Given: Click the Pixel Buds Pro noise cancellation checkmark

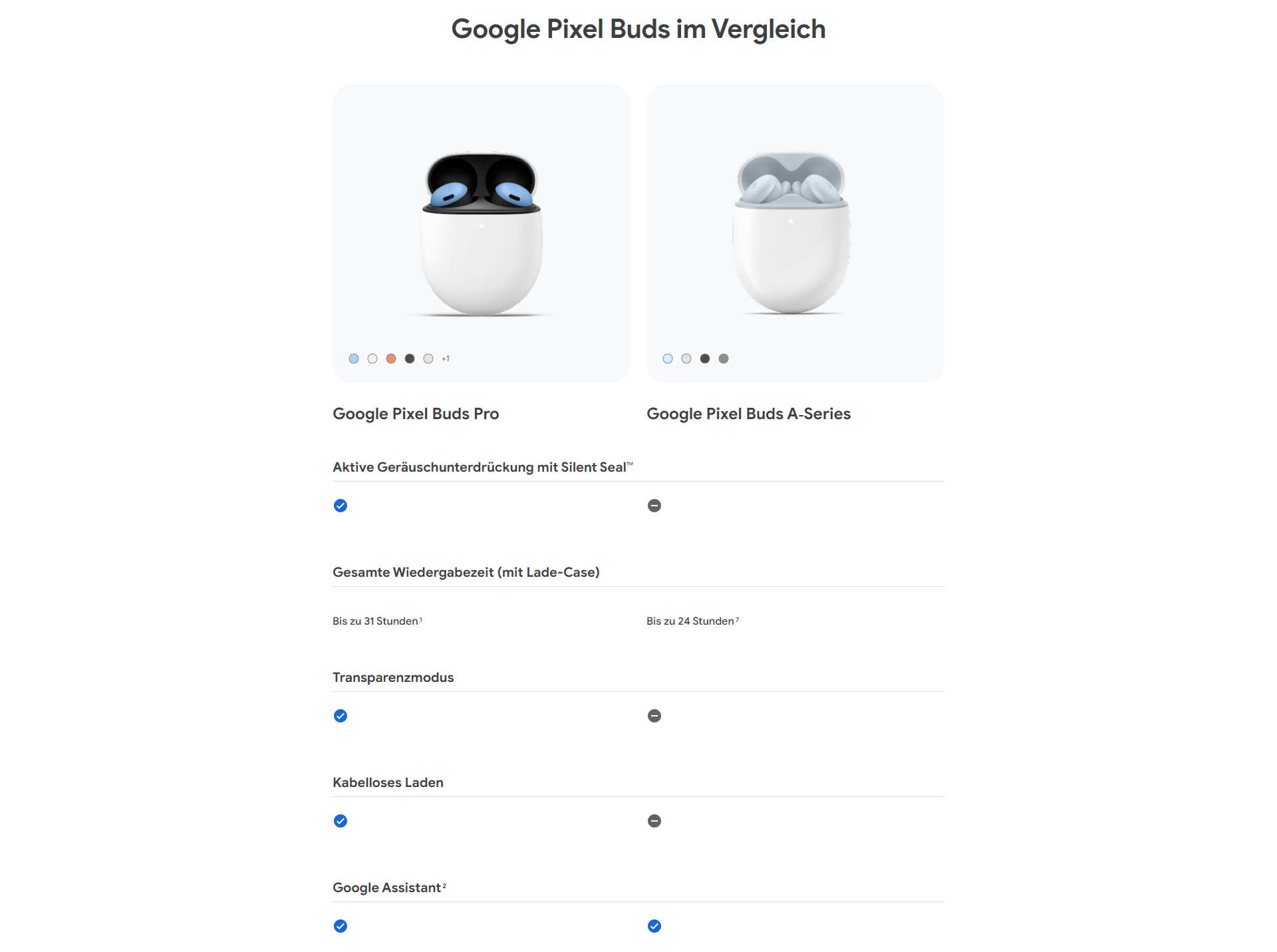Looking at the screenshot, I should pyautogui.click(x=341, y=506).
